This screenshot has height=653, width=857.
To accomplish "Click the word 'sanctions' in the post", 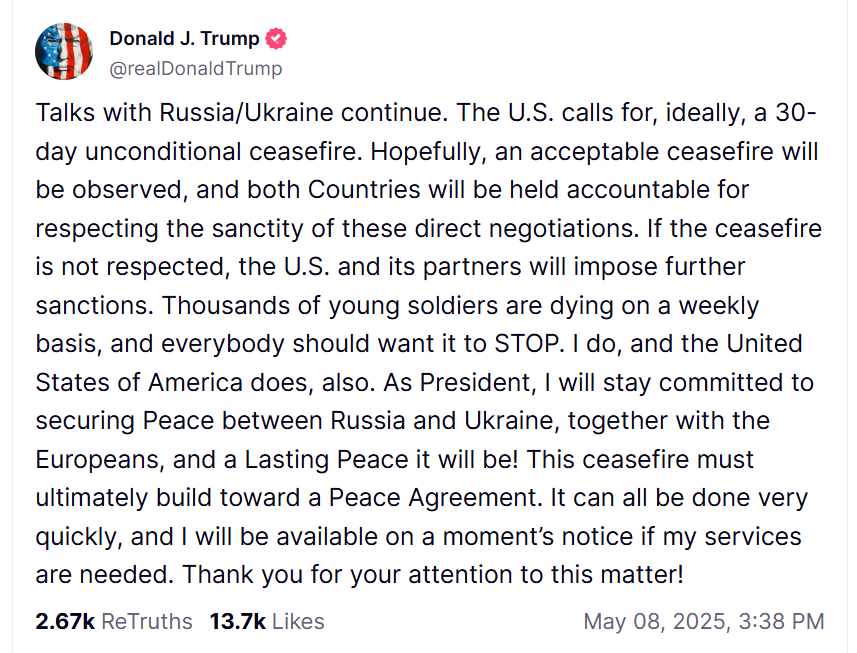I will pos(92,305).
